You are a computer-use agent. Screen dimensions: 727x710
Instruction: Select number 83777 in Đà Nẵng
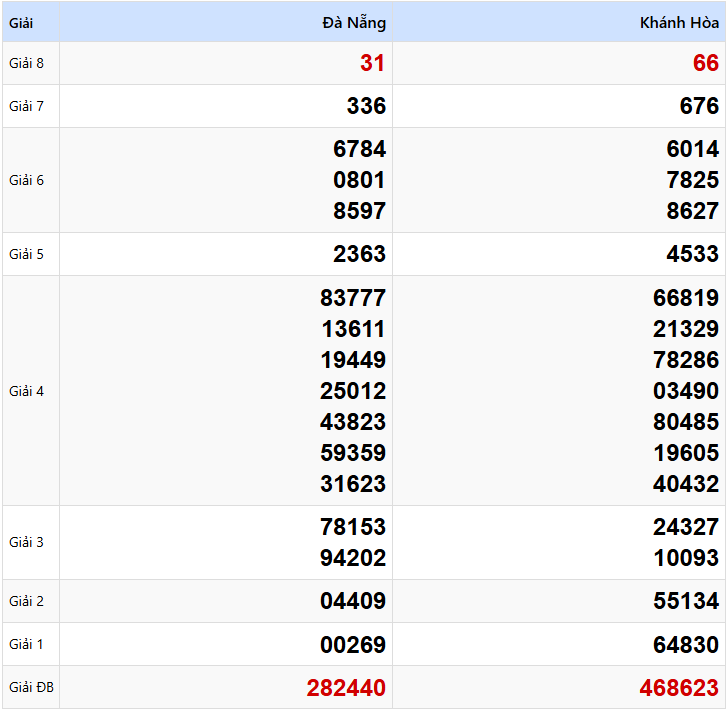(353, 298)
